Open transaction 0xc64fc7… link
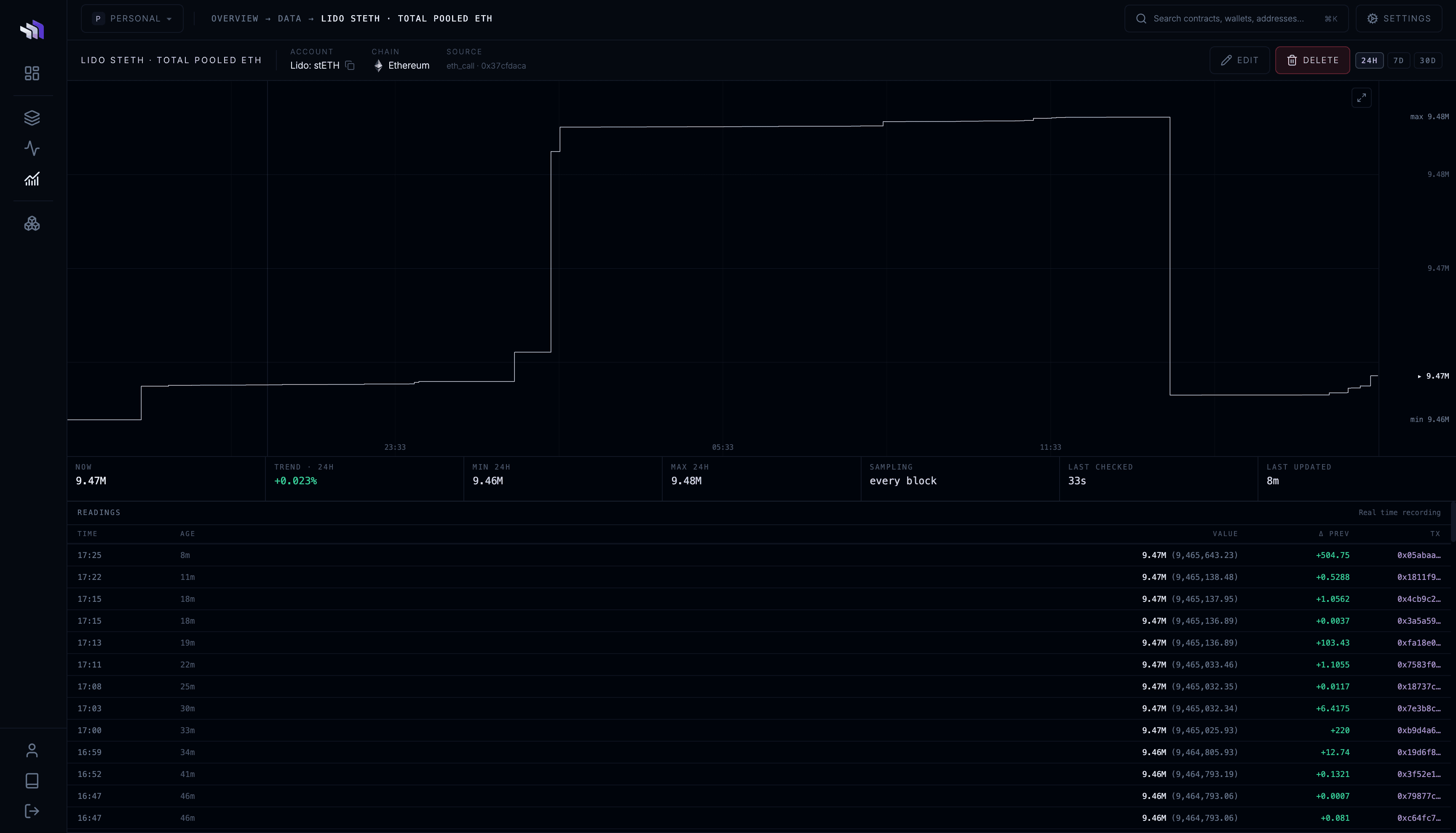 click(x=1419, y=818)
